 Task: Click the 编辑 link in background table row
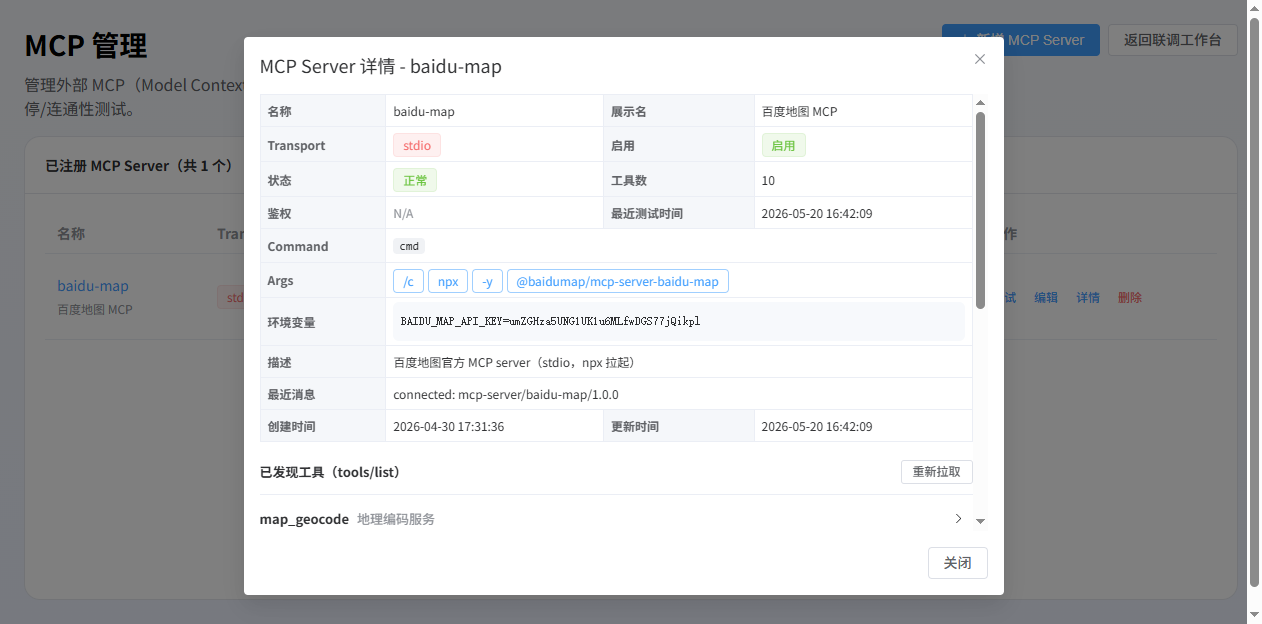tap(1046, 297)
